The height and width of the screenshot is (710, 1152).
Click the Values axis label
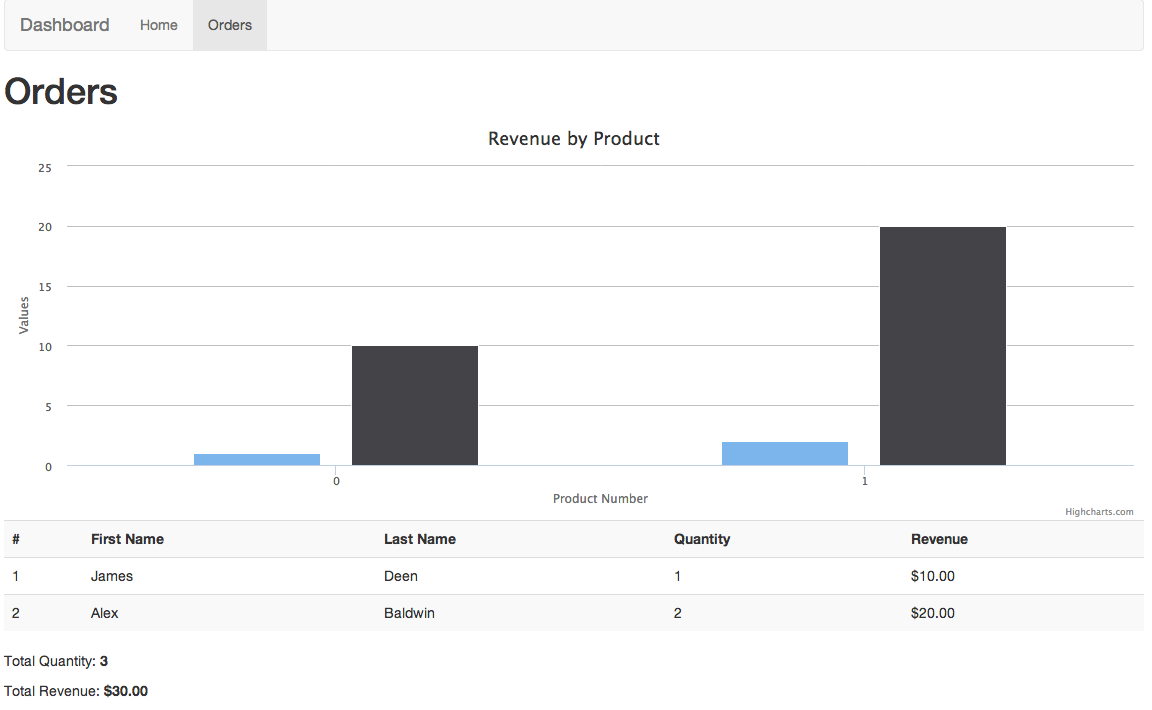point(24,315)
